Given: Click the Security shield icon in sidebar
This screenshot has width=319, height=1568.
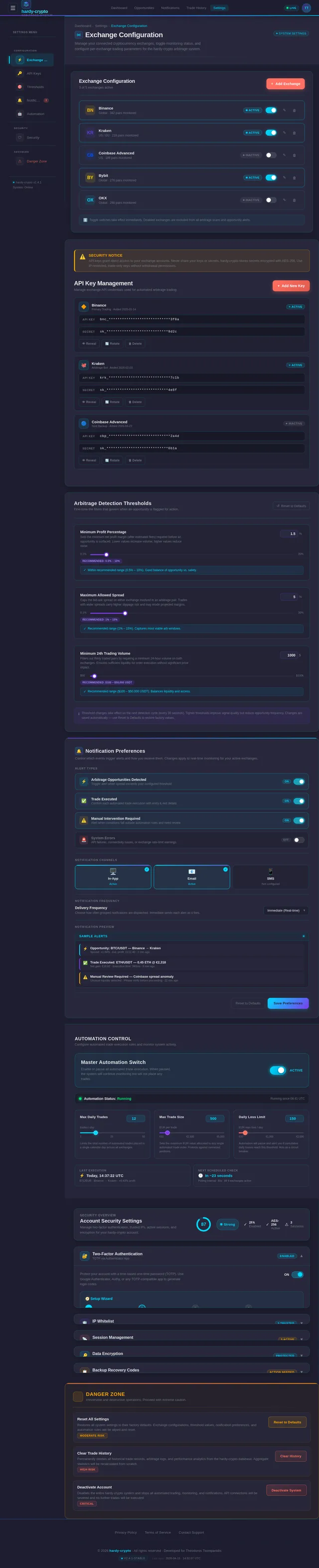Looking at the screenshot, I should point(19,138).
